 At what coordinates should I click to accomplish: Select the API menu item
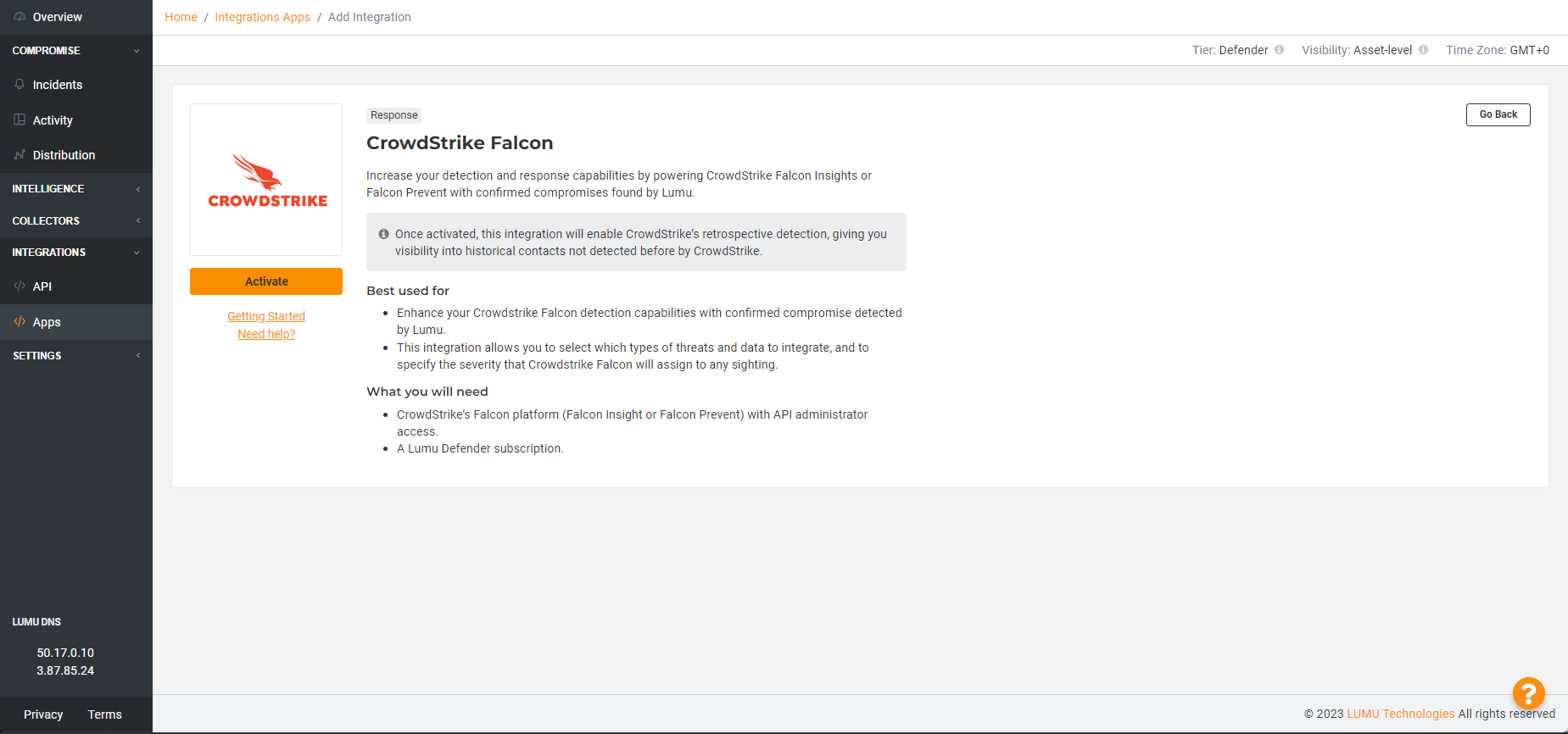[76, 286]
